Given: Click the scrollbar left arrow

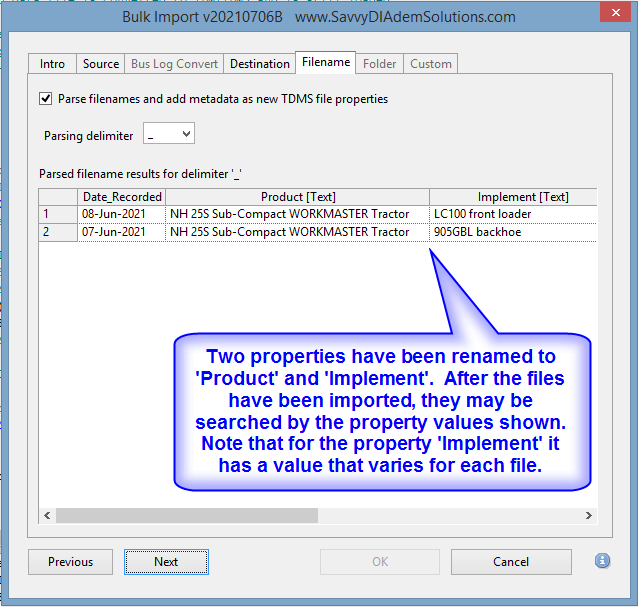Looking at the screenshot, I should click(46, 516).
